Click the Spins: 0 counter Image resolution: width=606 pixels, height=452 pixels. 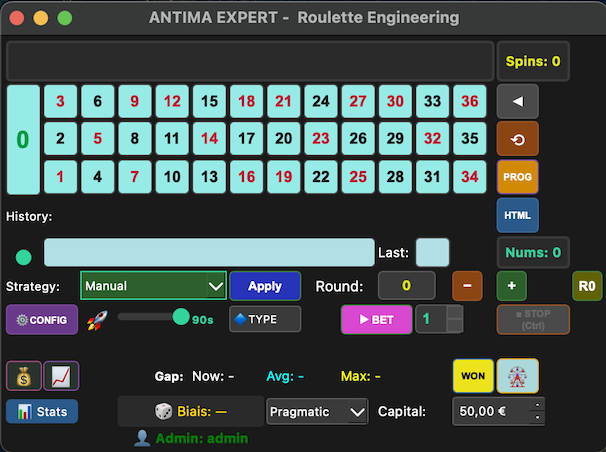coord(533,61)
